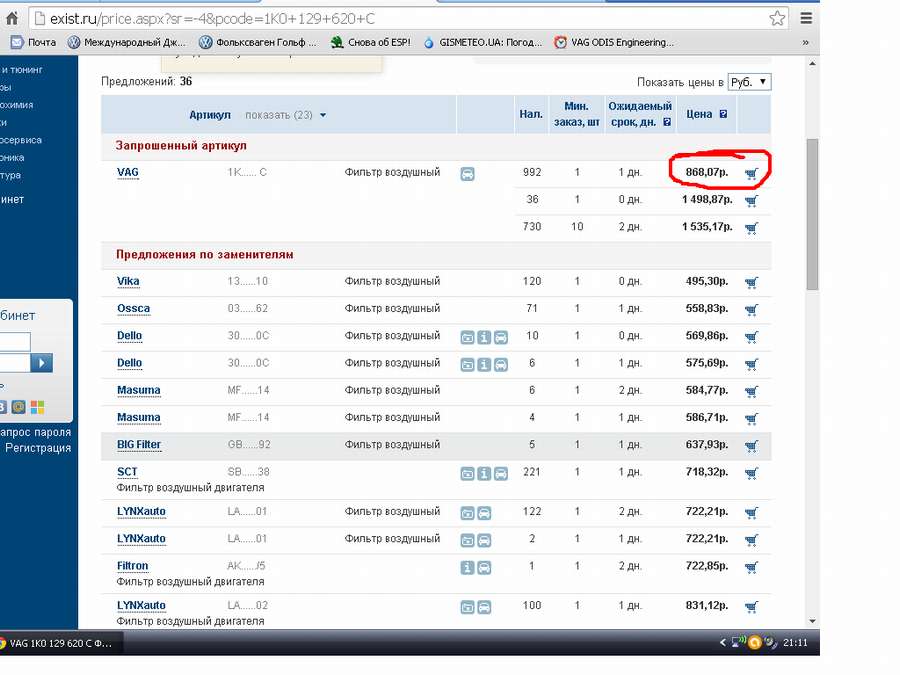900x675 pixels.
Task: Show hidden tray icons with the arrow
Action: click(723, 643)
